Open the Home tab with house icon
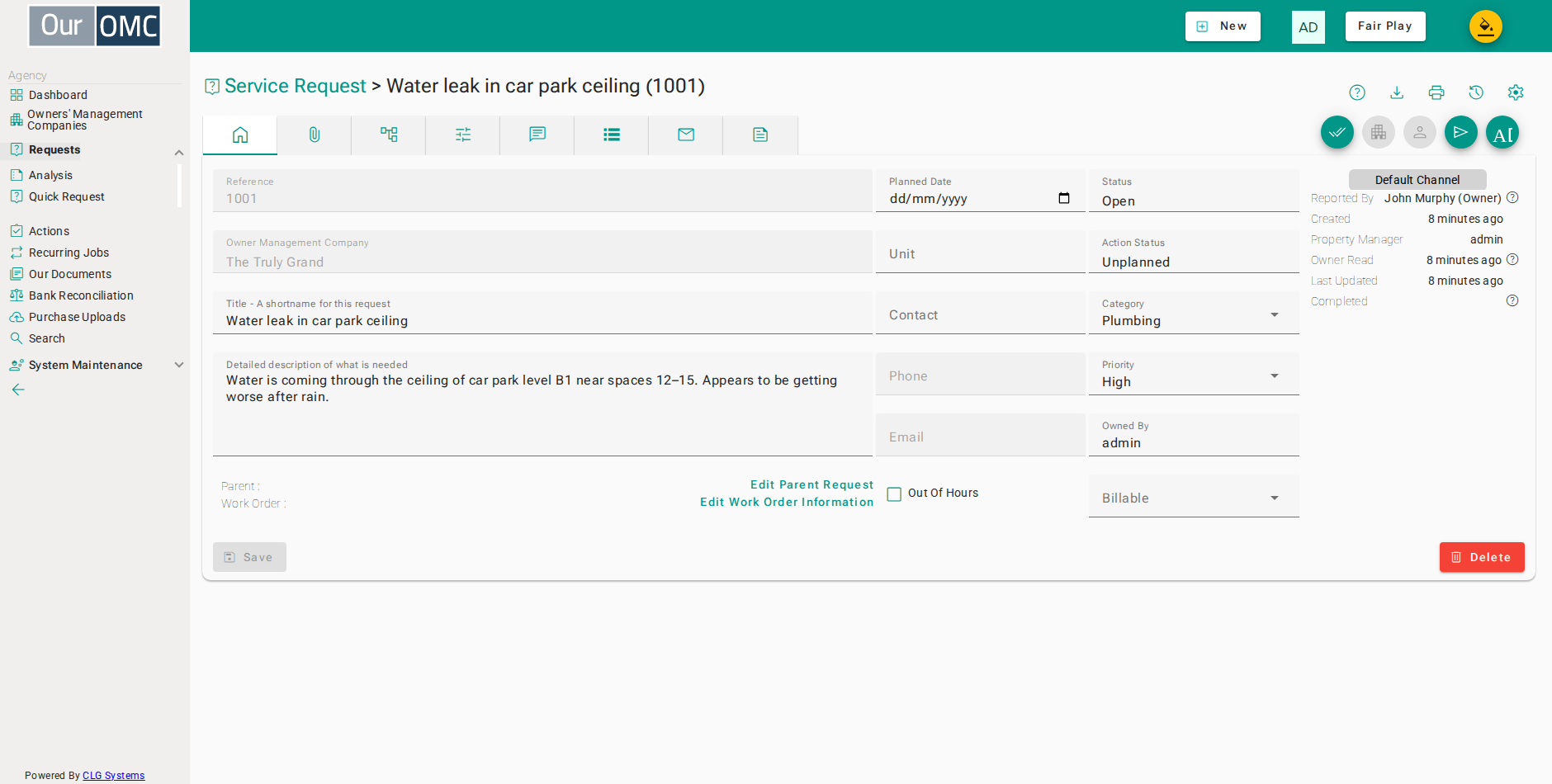This screenshot has width=1552, height=784. (x=240, y=135)
